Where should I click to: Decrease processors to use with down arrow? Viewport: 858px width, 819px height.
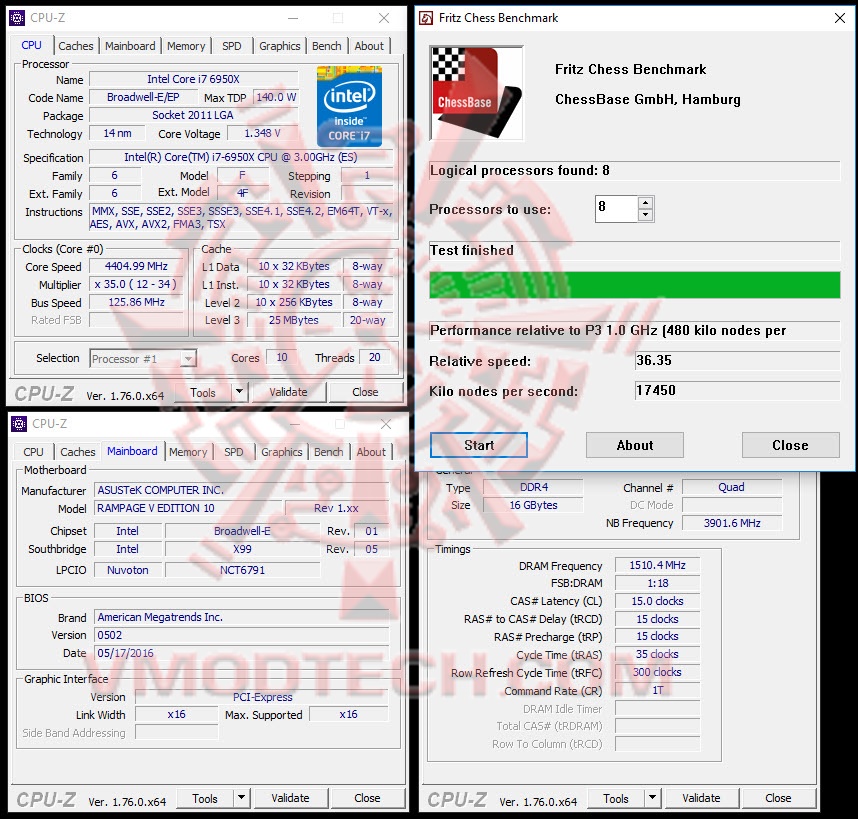tap(646, 214)
